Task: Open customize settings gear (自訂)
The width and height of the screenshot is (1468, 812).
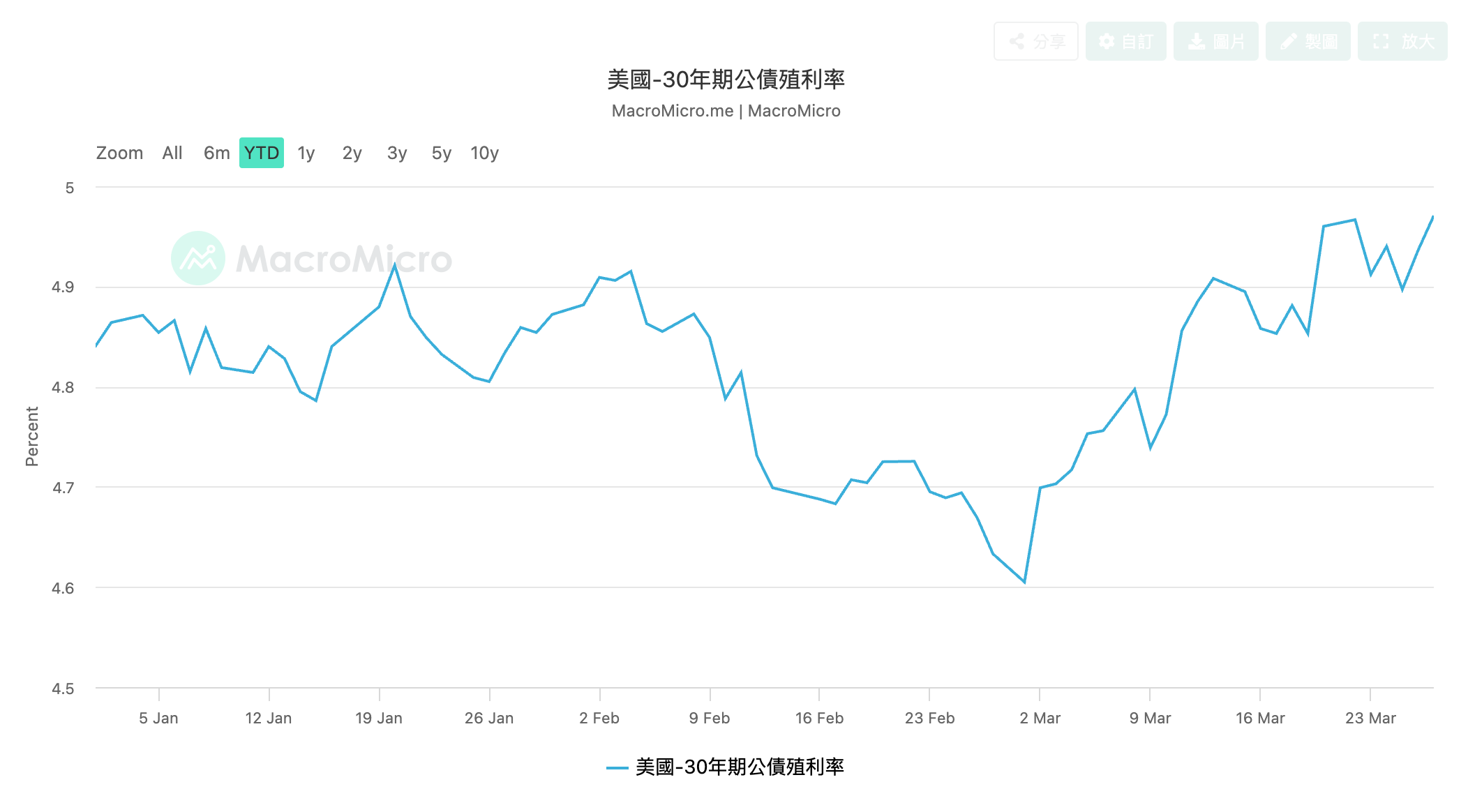Action: point(1125,41)
